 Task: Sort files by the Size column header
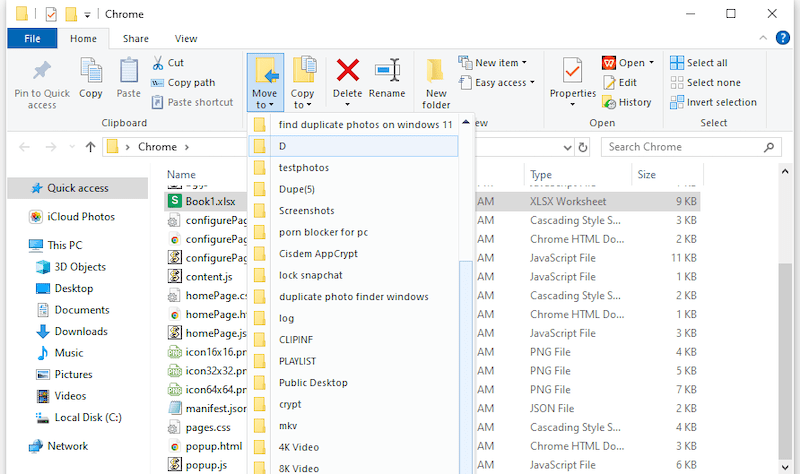647,175
